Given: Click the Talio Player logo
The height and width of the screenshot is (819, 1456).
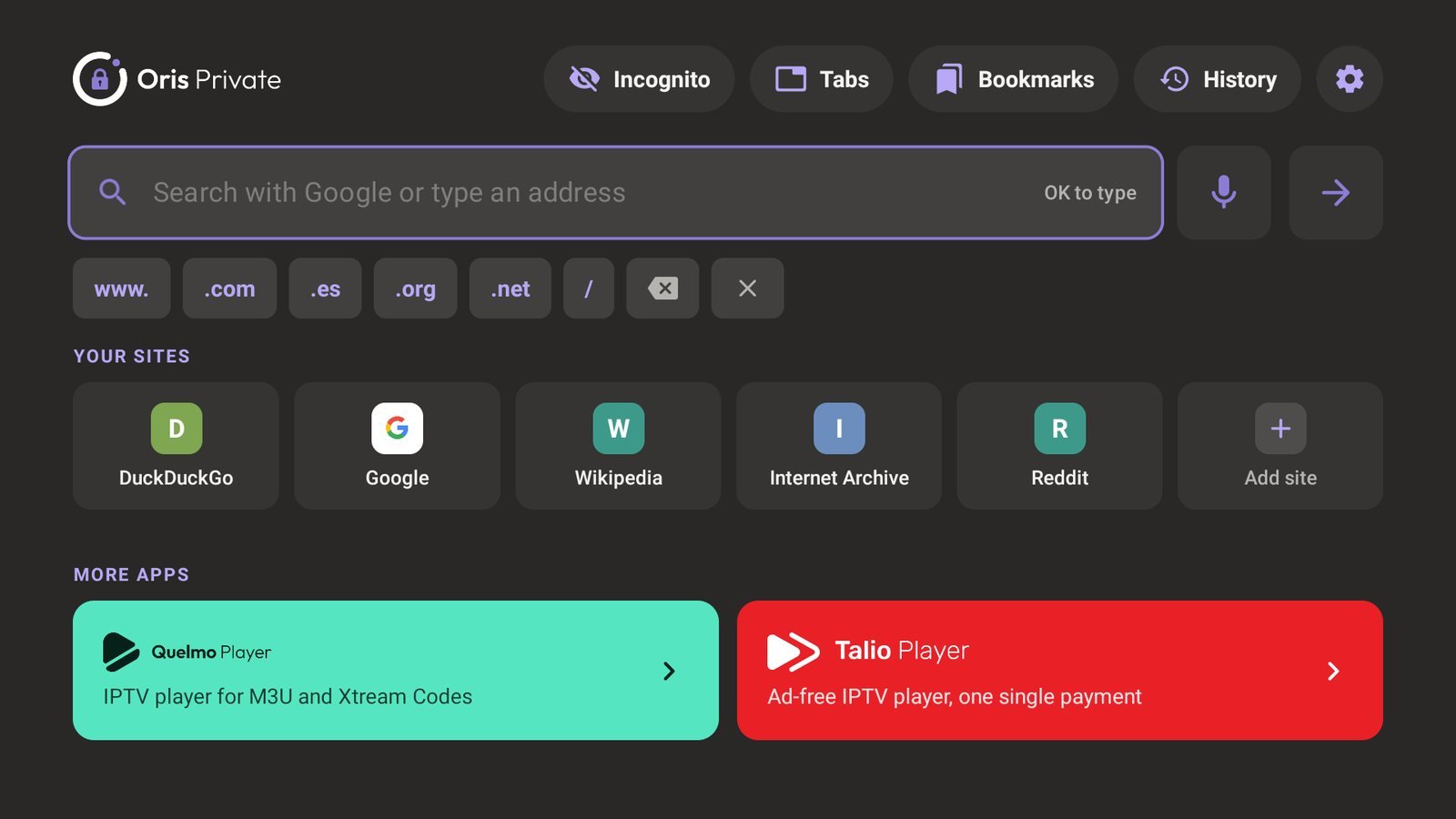Looking at the screenshot, I should (x=868, y=651).
